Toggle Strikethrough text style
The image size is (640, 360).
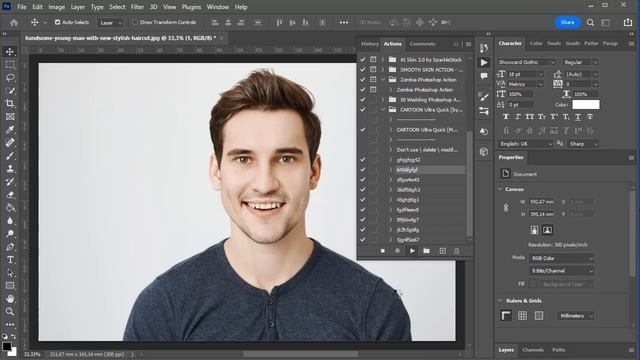coord(590,117)
